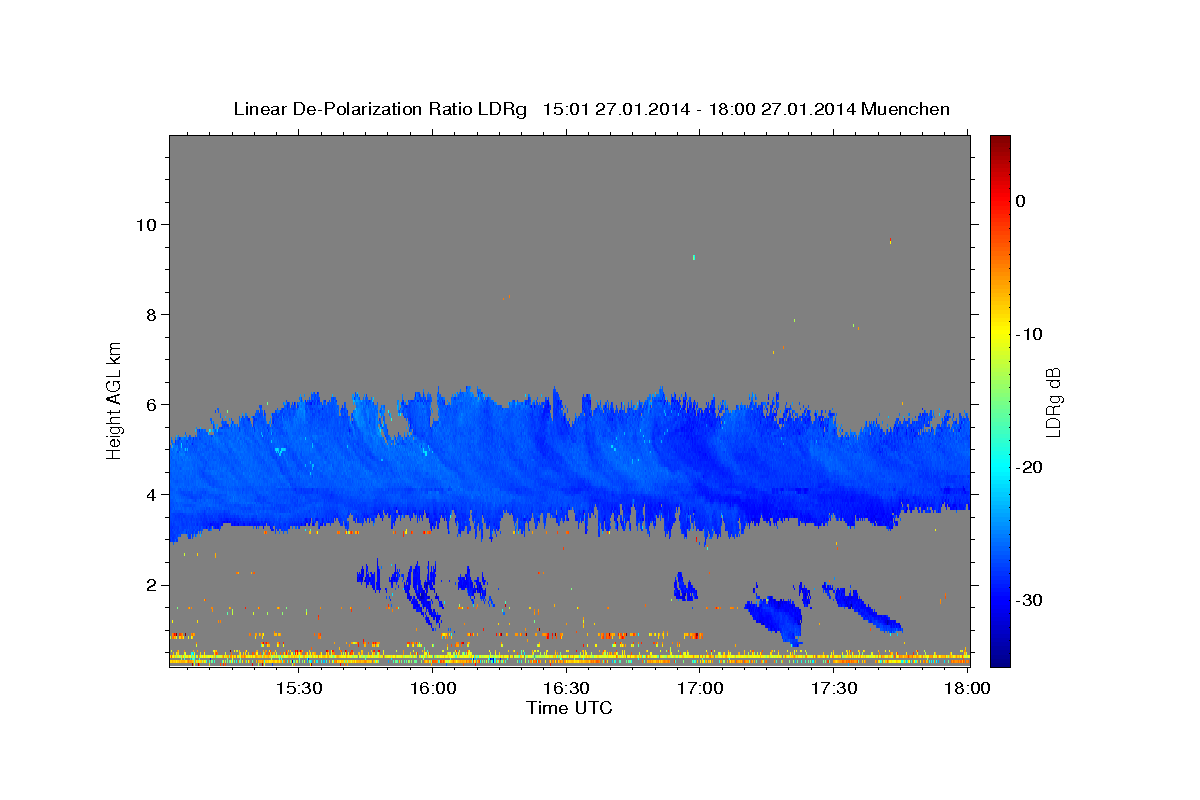Click the 'LDRg dB' colorbar label
The height and width of the screenshot is (800, 1200).
(1053, 402)
